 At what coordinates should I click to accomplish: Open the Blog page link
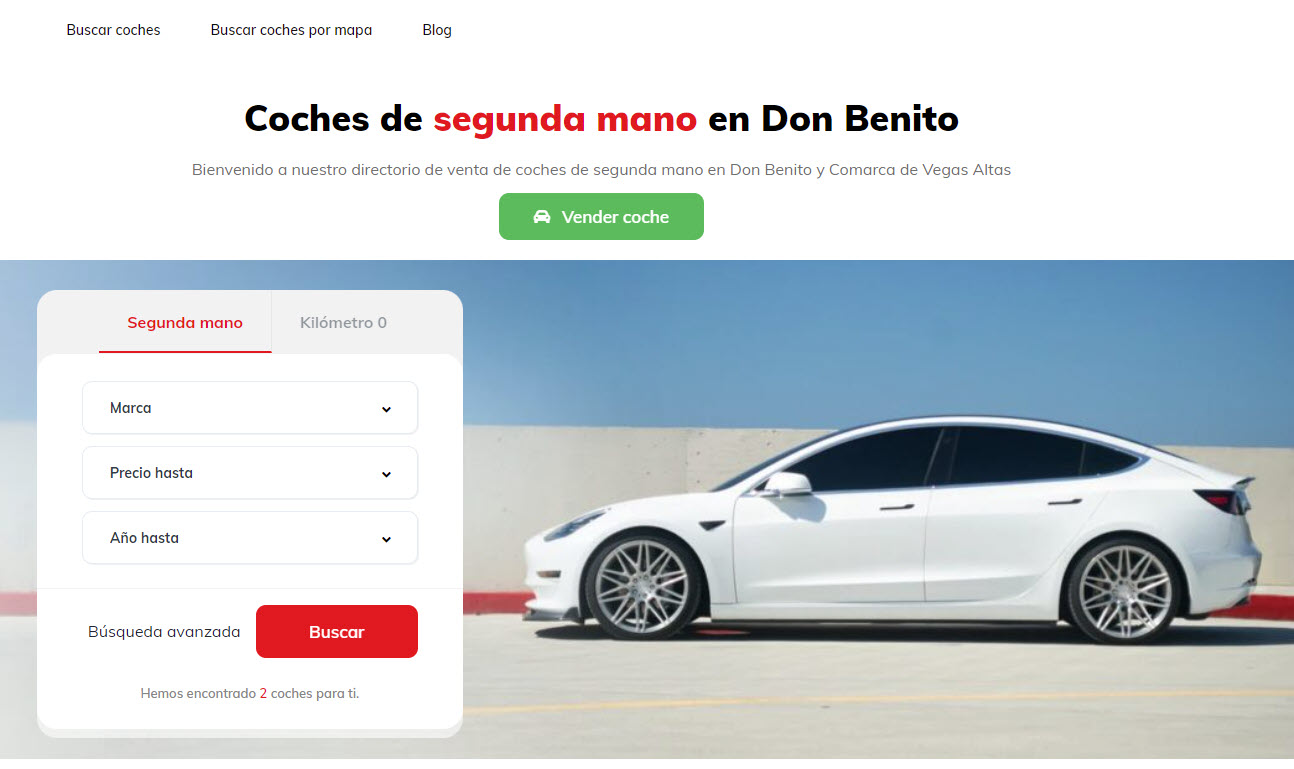point(437,30)
